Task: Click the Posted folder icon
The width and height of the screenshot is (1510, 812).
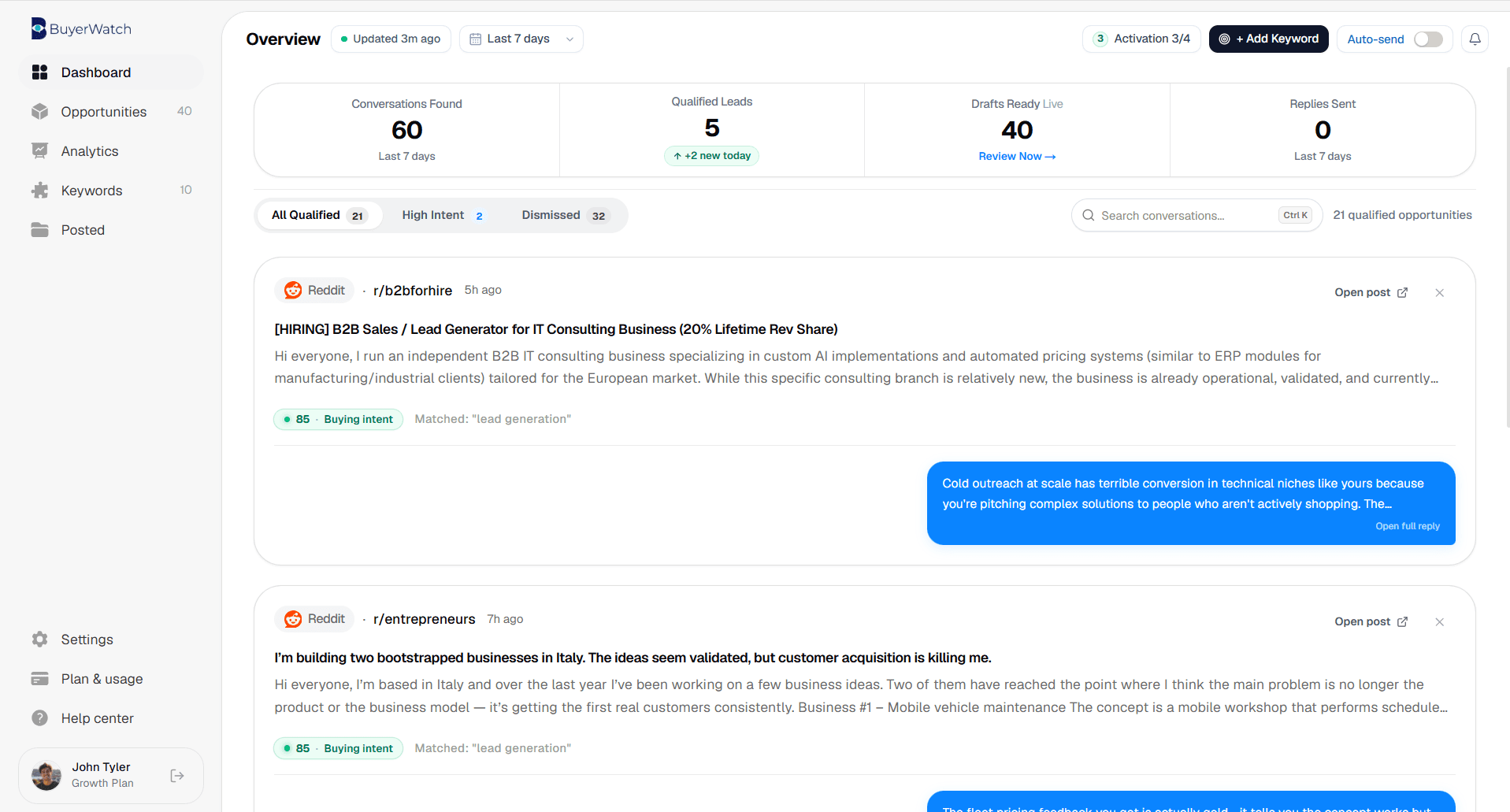Action: pyautogui.click(x=39, y=230)
